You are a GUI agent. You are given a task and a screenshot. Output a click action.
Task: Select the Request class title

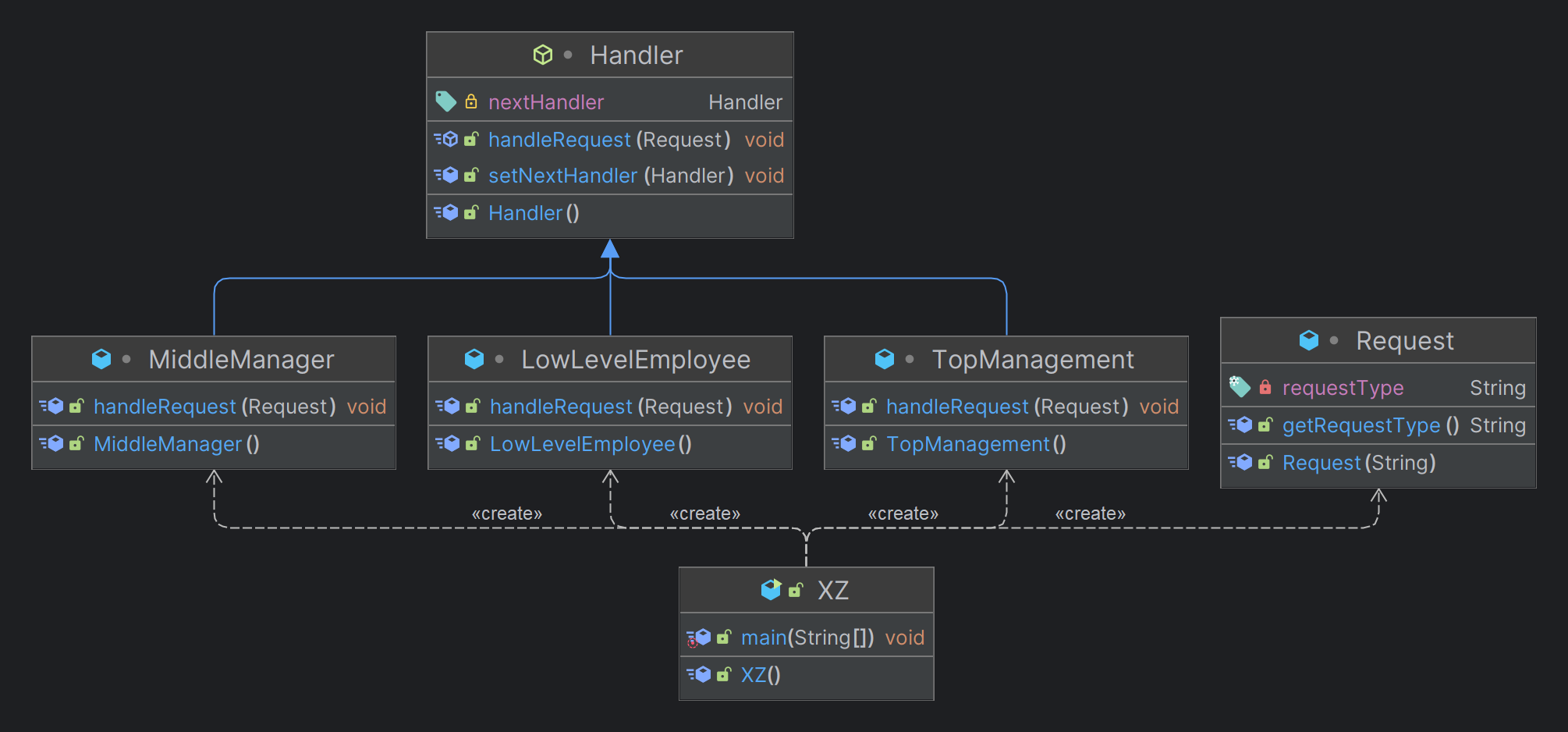[1405, 341]
